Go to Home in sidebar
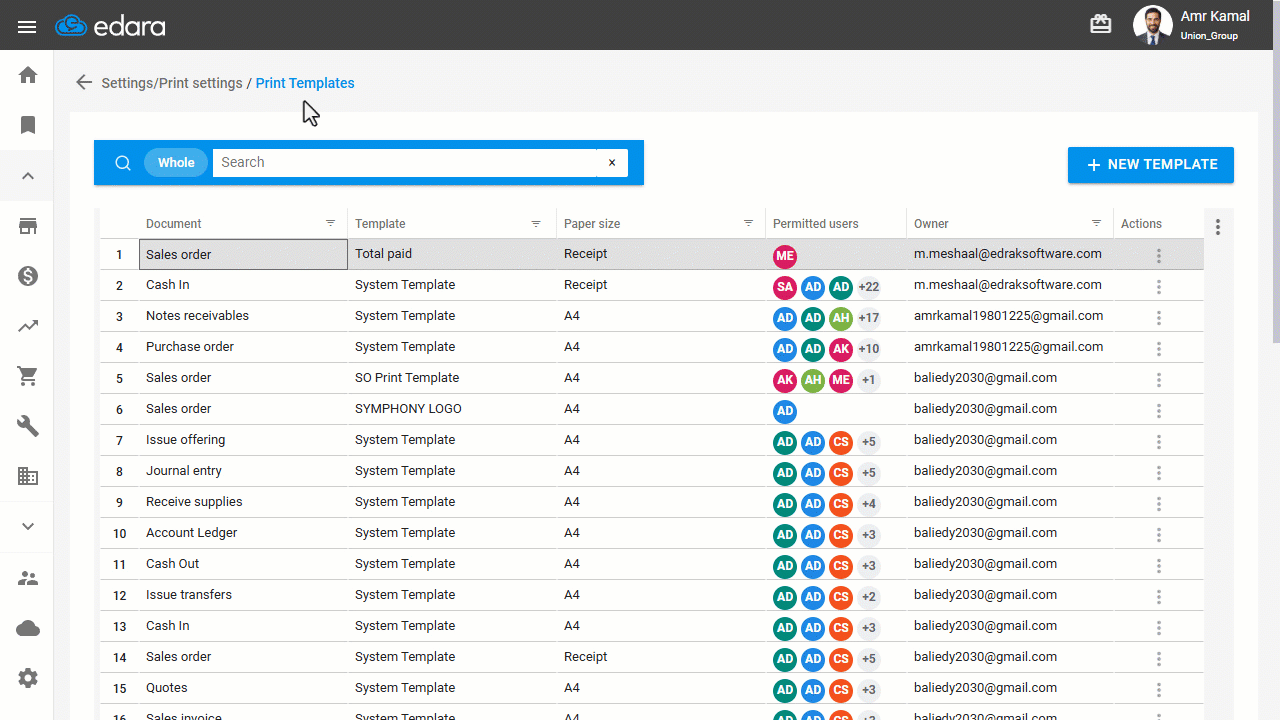 tap(28, 75)
